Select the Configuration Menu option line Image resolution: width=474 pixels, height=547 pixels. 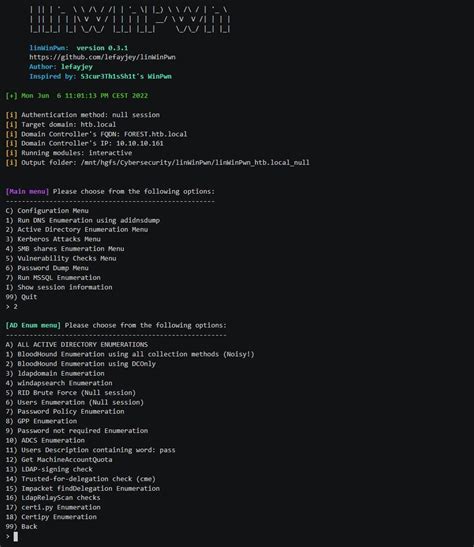pyautogui.click(x=47, y=211)
